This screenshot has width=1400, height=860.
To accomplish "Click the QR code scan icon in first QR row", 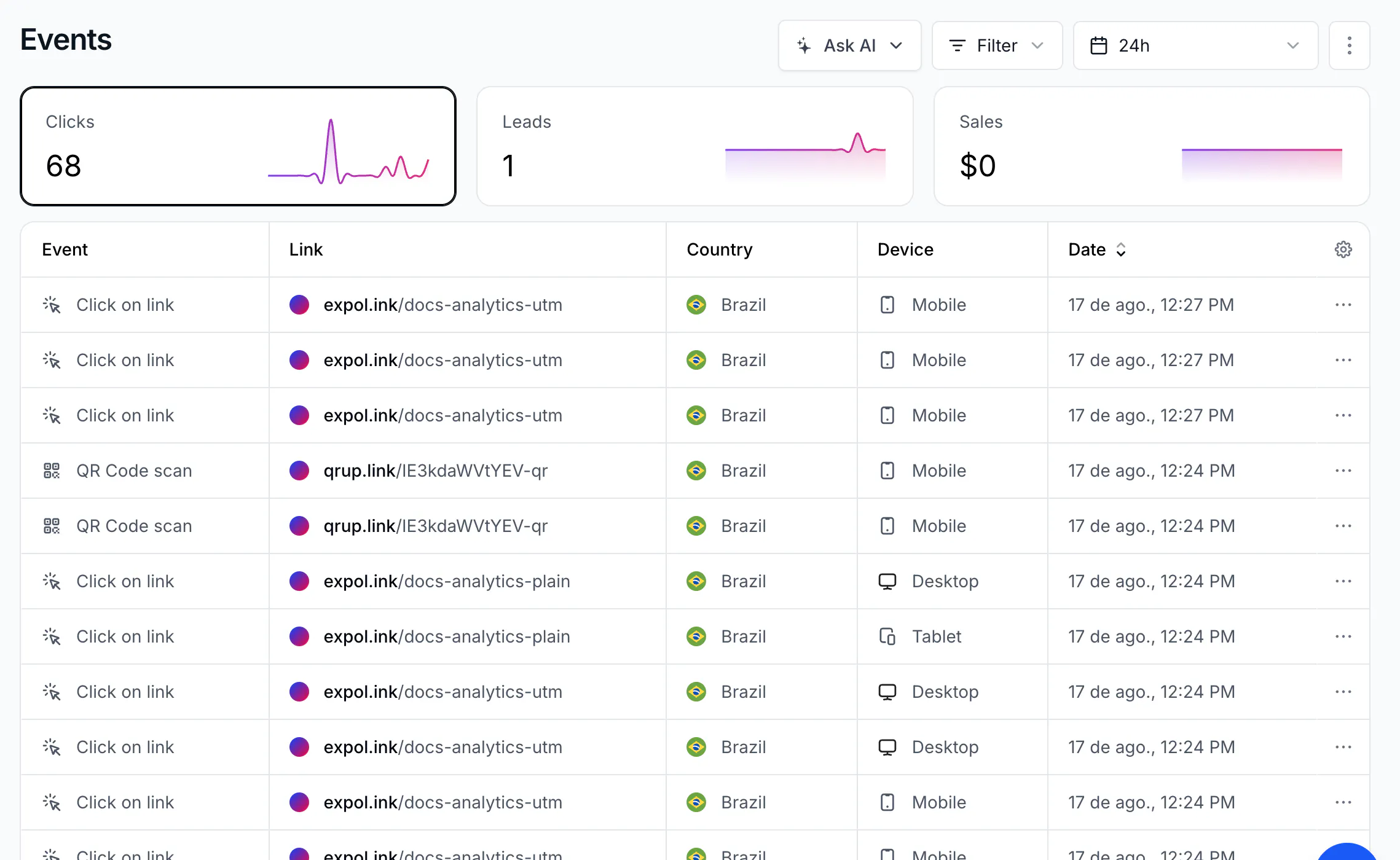I will pyautogui.click(x=52, y=471).
